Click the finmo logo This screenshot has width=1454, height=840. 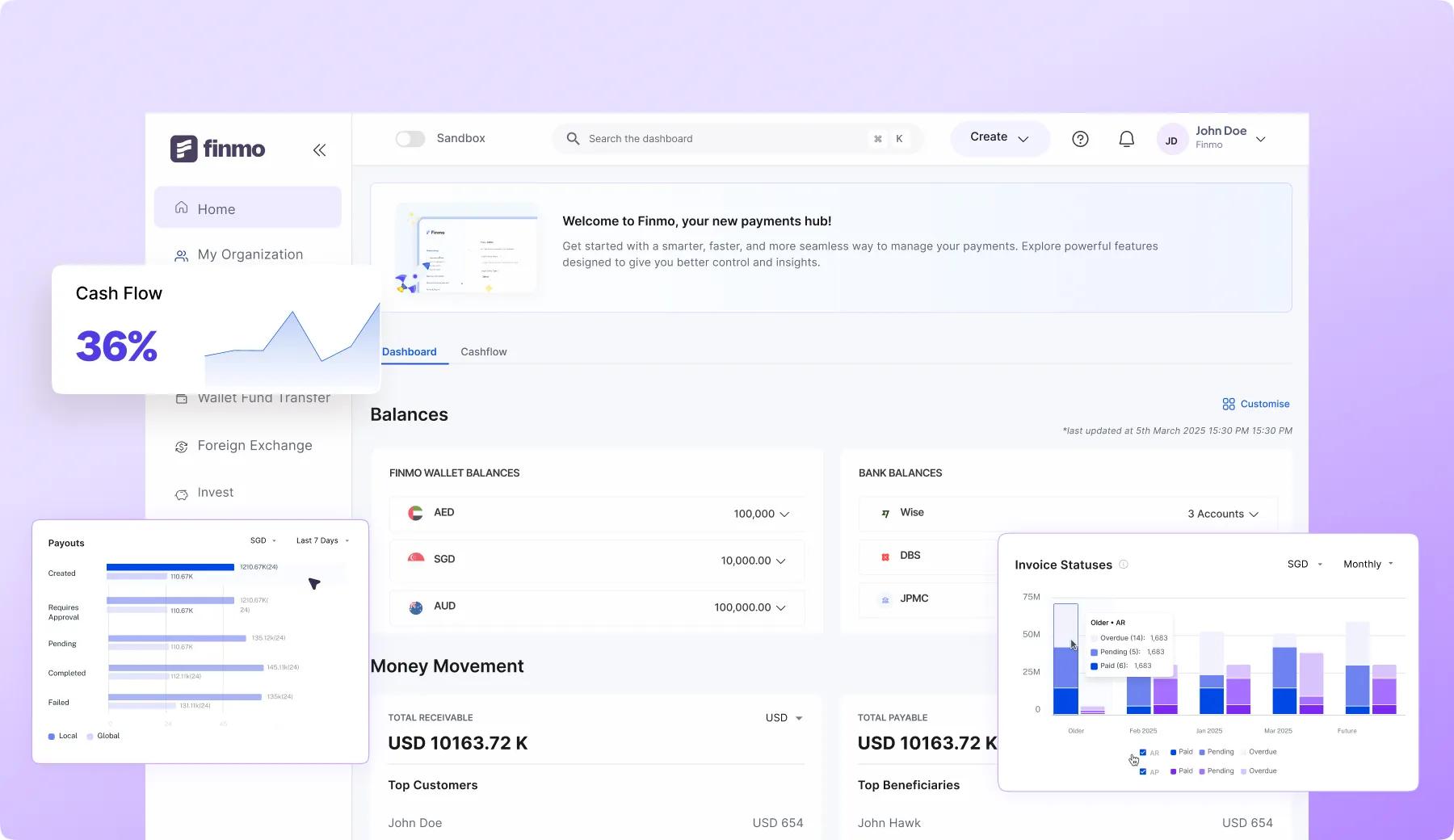pyautogui.click(x=218, y=149)
